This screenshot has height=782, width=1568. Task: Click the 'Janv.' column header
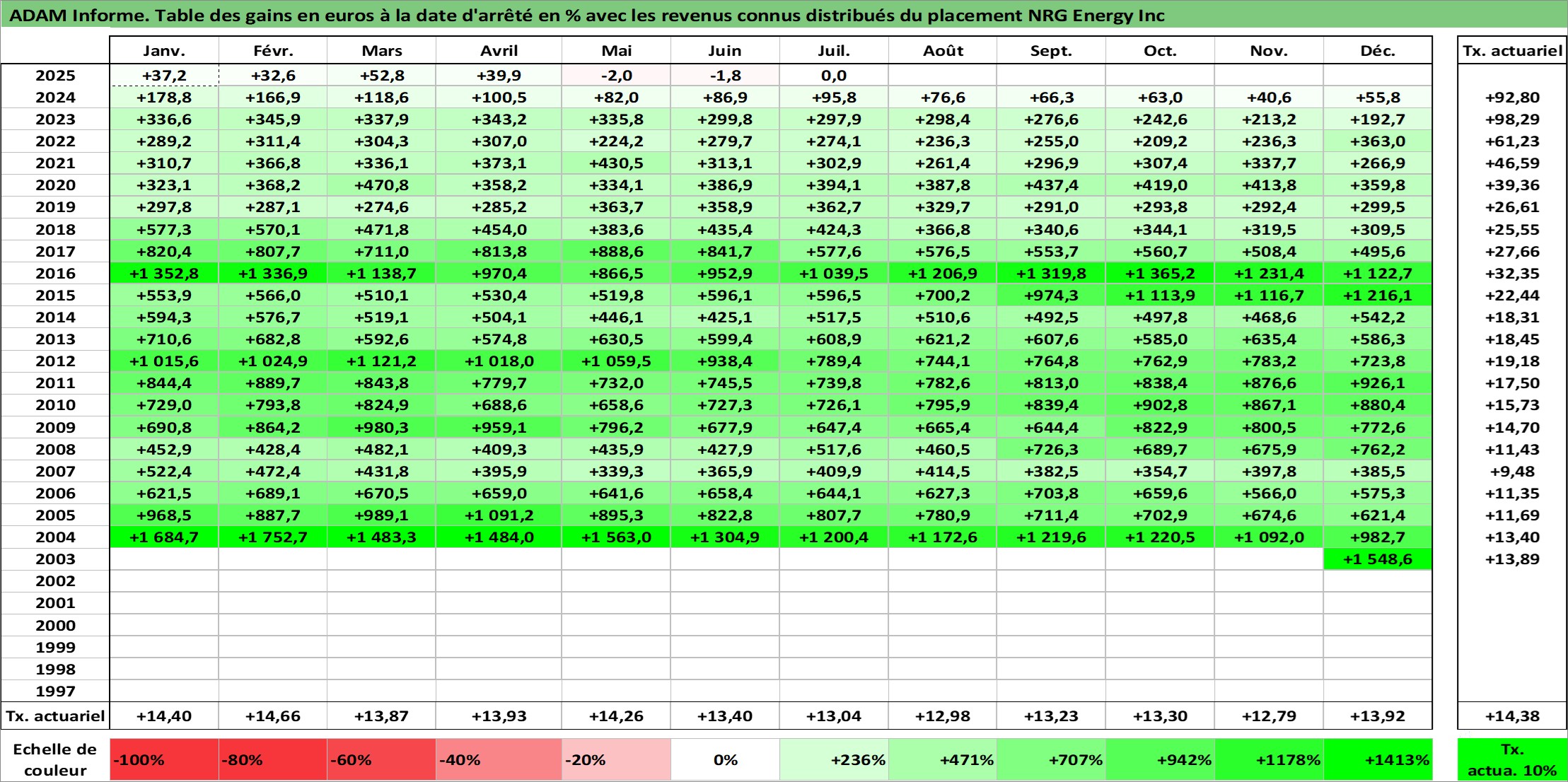point(164,50)
